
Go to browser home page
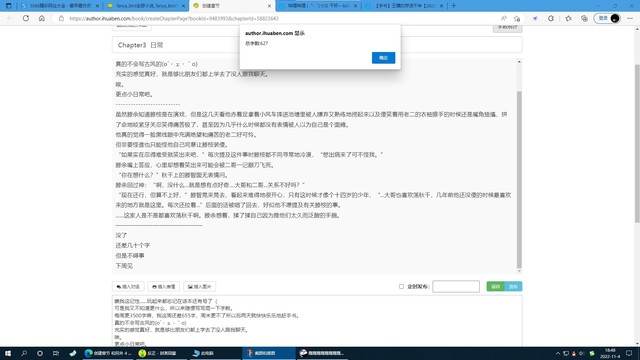42,18
